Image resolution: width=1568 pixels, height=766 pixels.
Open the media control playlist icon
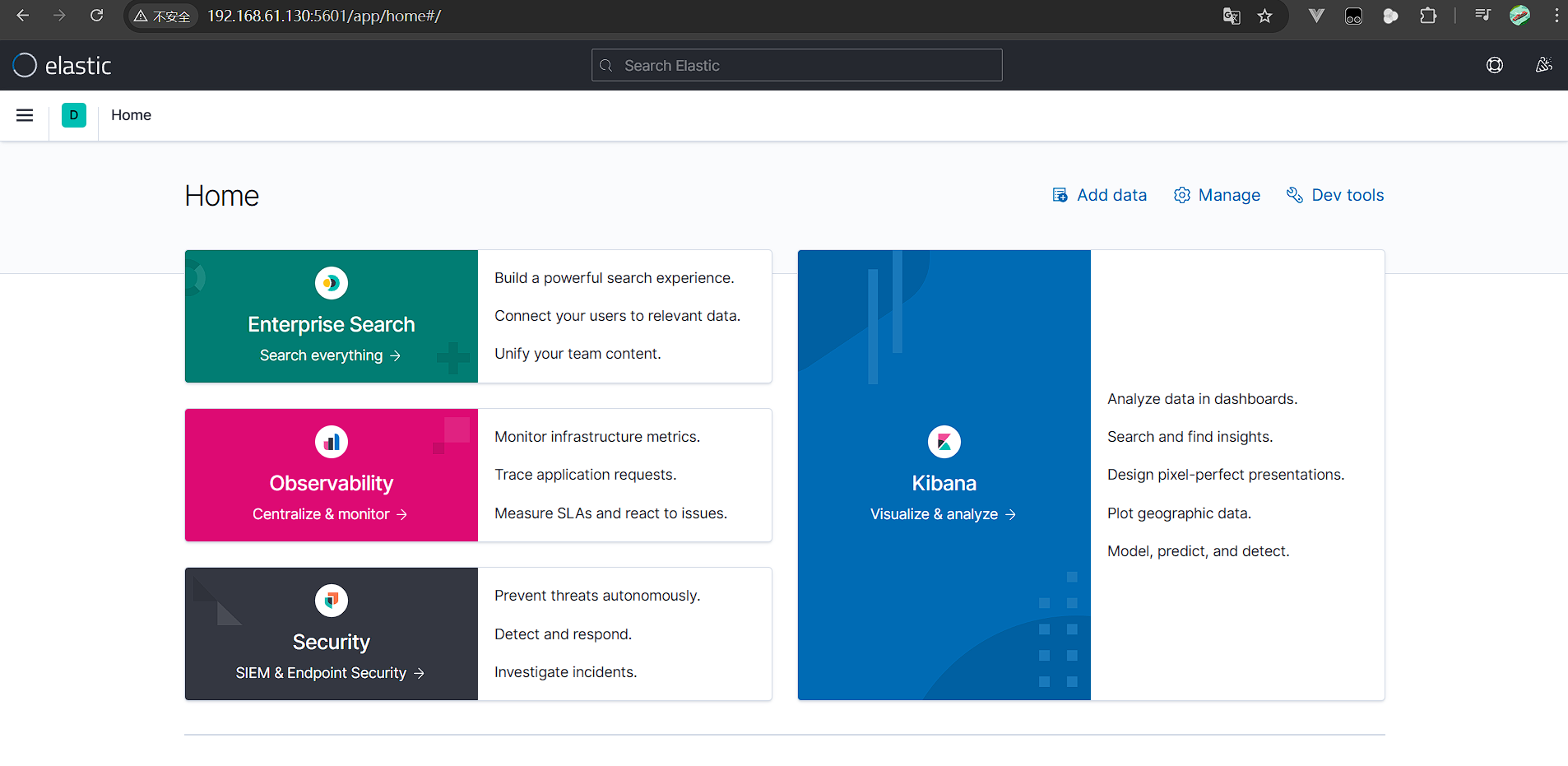point(1482,16)
